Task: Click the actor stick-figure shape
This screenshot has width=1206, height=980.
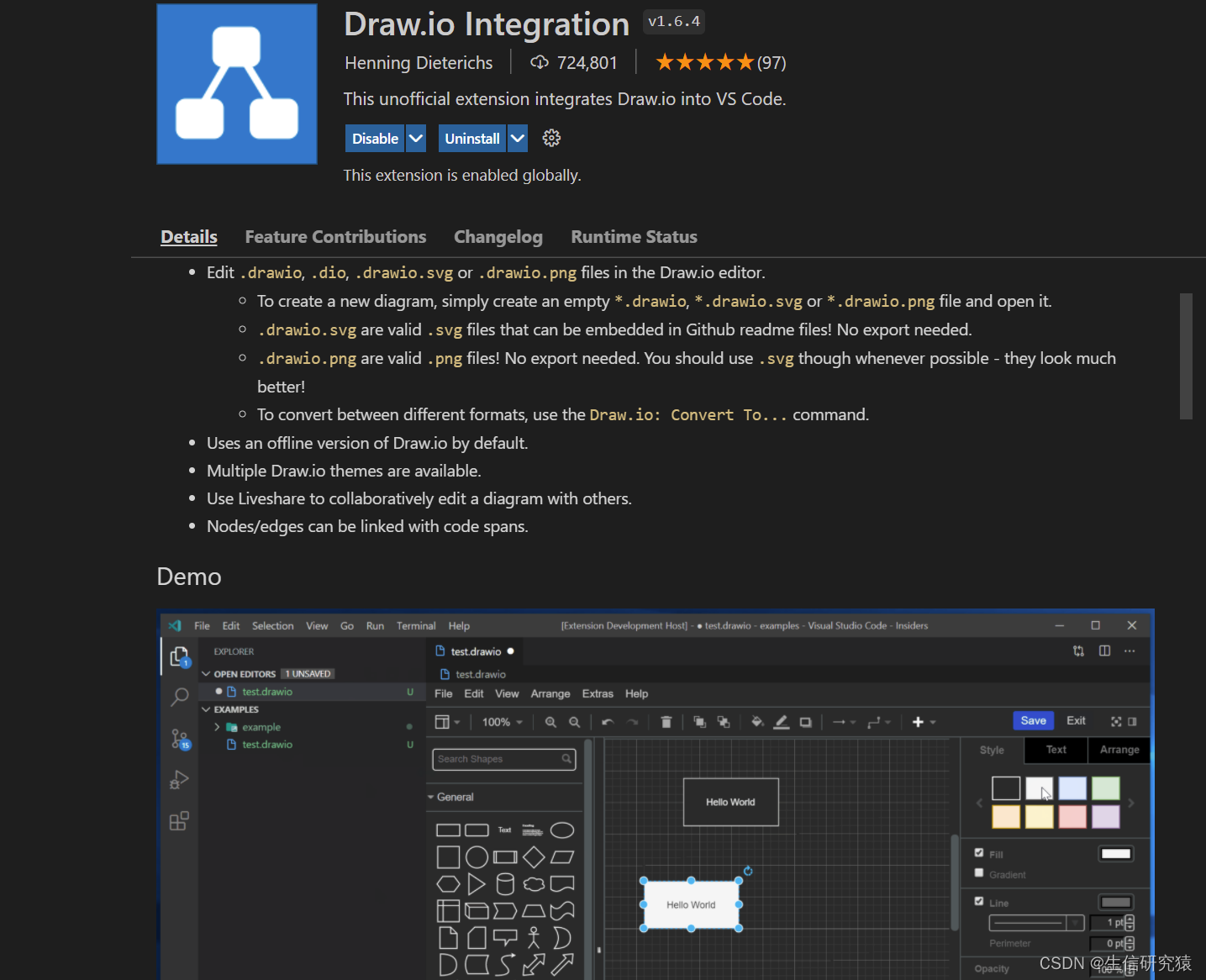Action: pyautogui.click(x=534, y=938)
